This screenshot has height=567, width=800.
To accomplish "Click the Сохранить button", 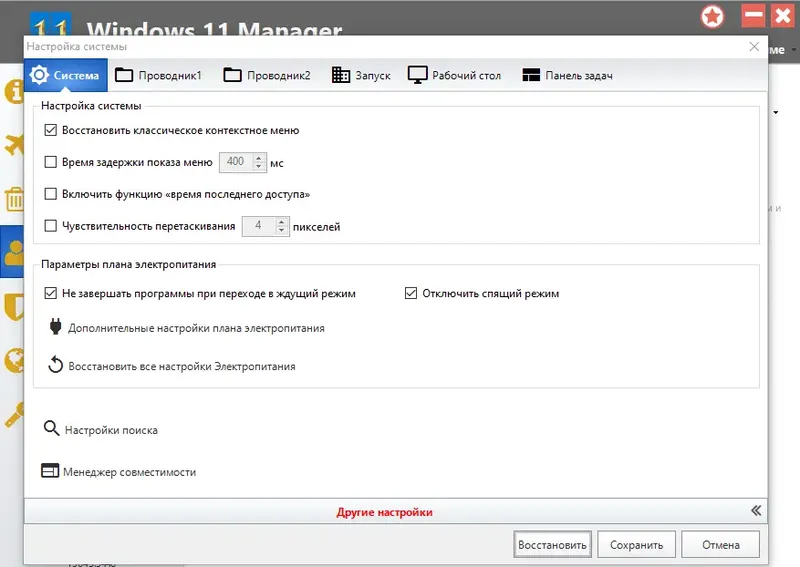I will (637, 545).
